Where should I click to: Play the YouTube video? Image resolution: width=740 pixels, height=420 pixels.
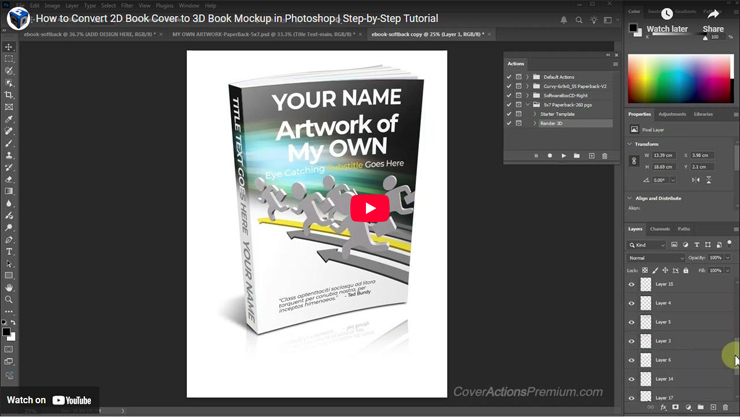369,208
